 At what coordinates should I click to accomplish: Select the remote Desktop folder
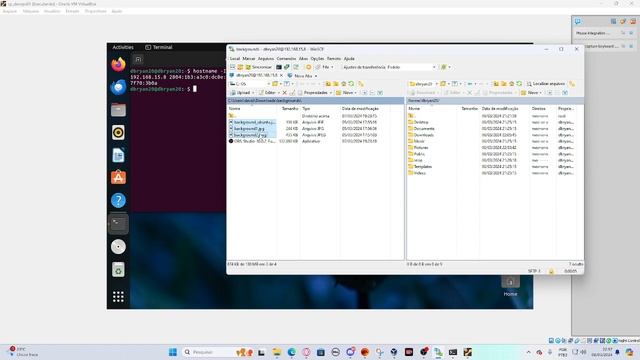point(418,122)
